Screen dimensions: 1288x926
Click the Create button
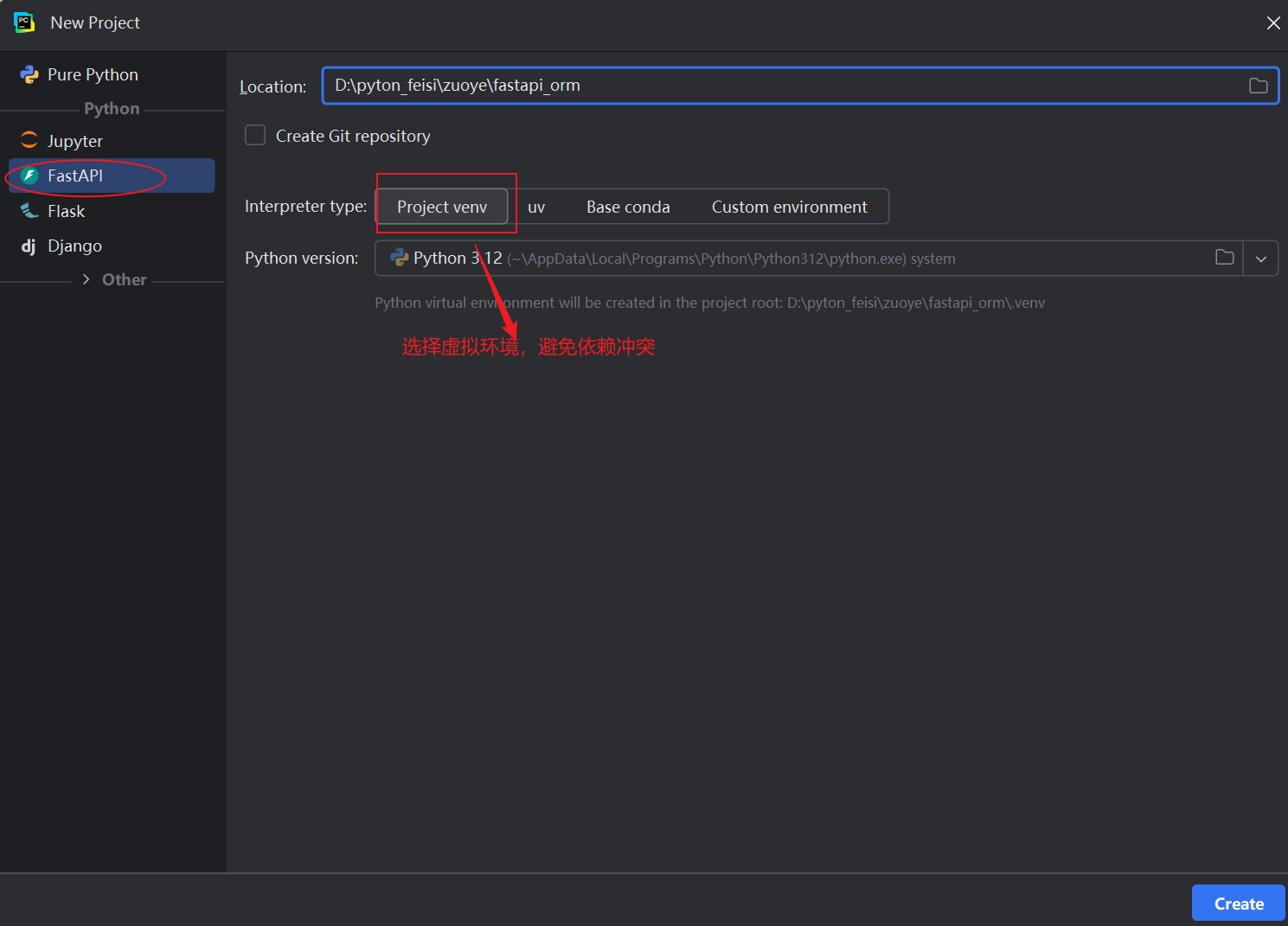click(x=1239, y=904)
